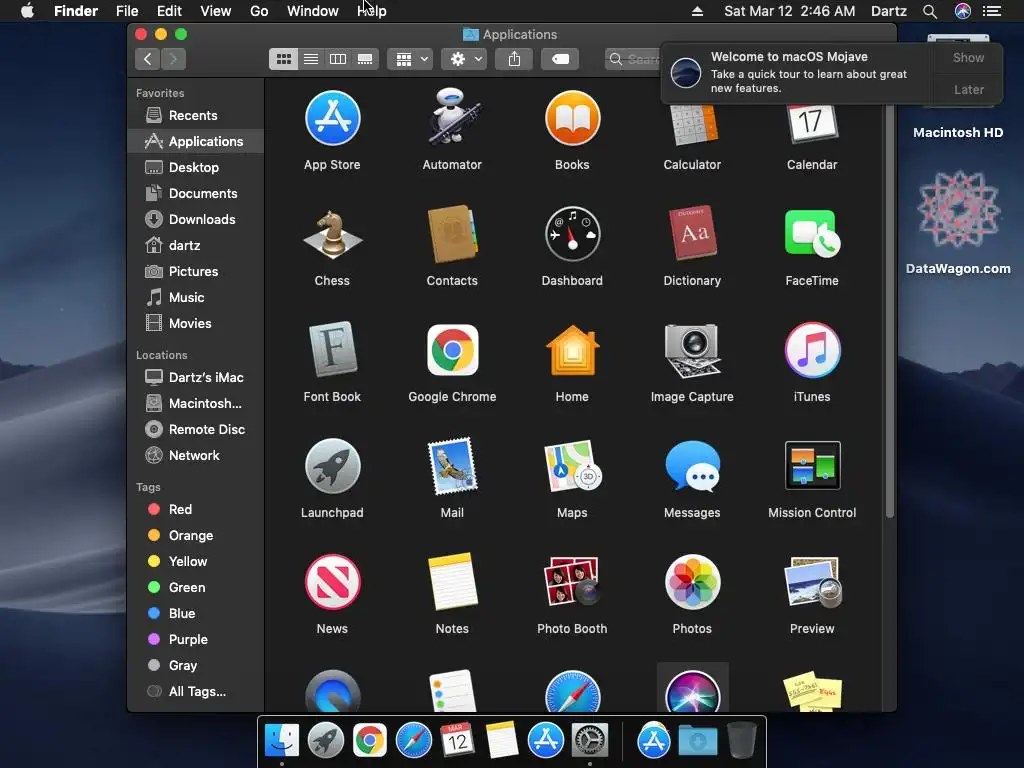
Task: Click the Photos app icon
Action: pyautogui.click(x=692, y=582)
